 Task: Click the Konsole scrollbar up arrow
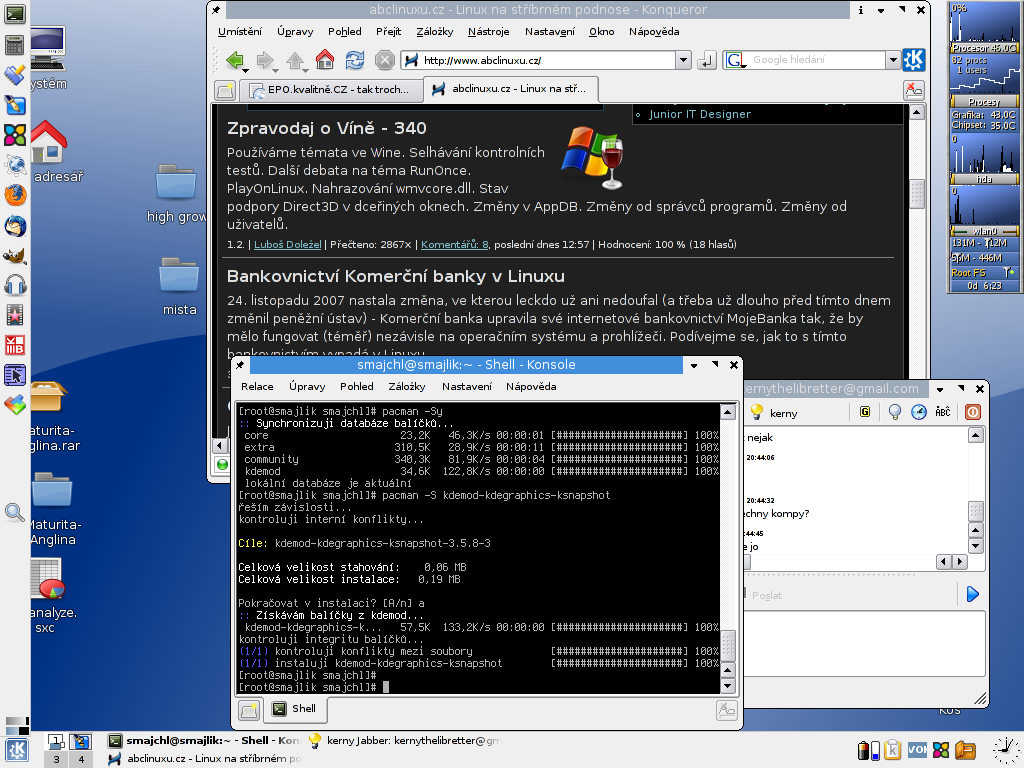(728, 412)
